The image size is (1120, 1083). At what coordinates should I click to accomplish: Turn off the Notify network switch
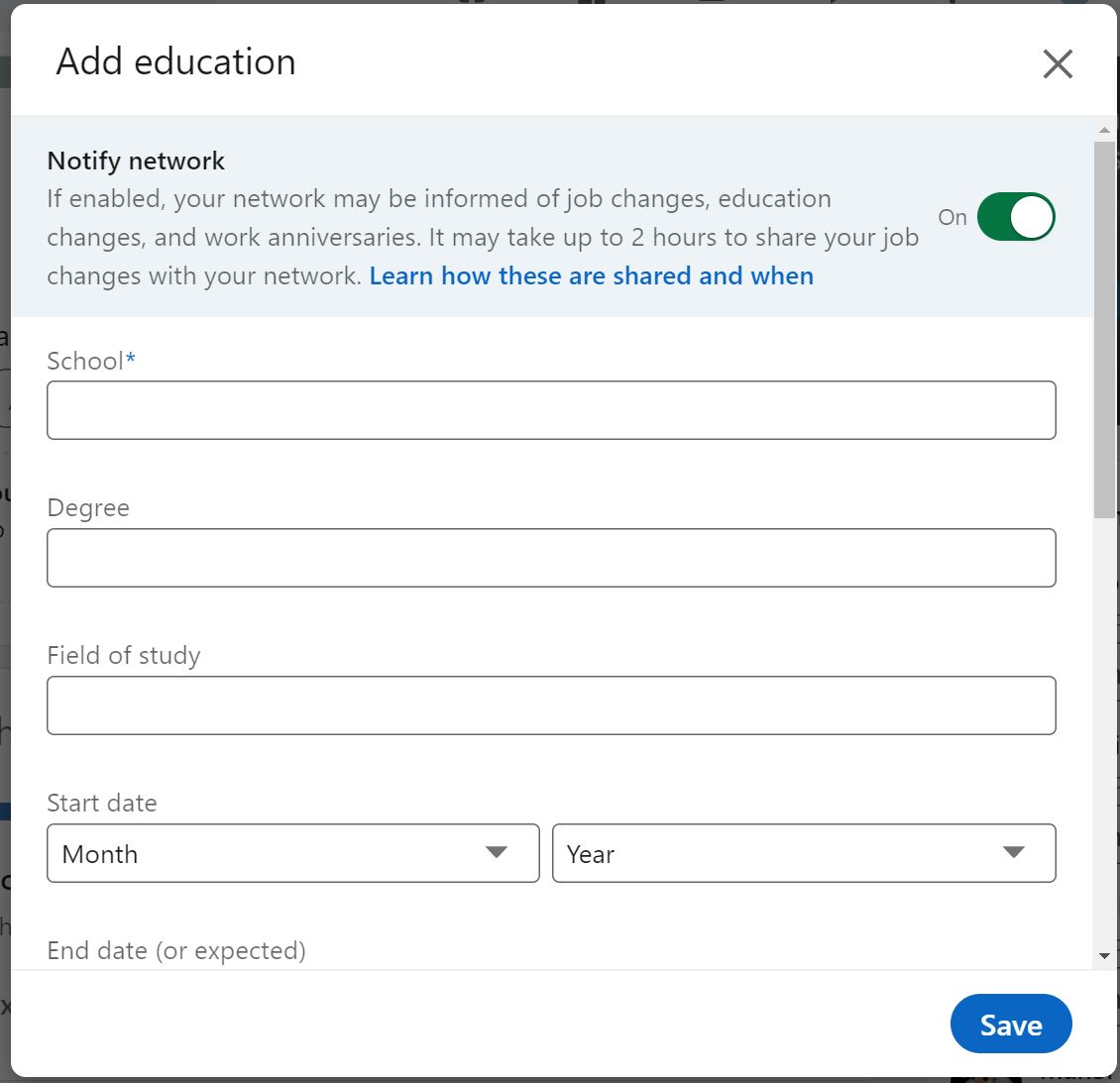coord(1016,217)
